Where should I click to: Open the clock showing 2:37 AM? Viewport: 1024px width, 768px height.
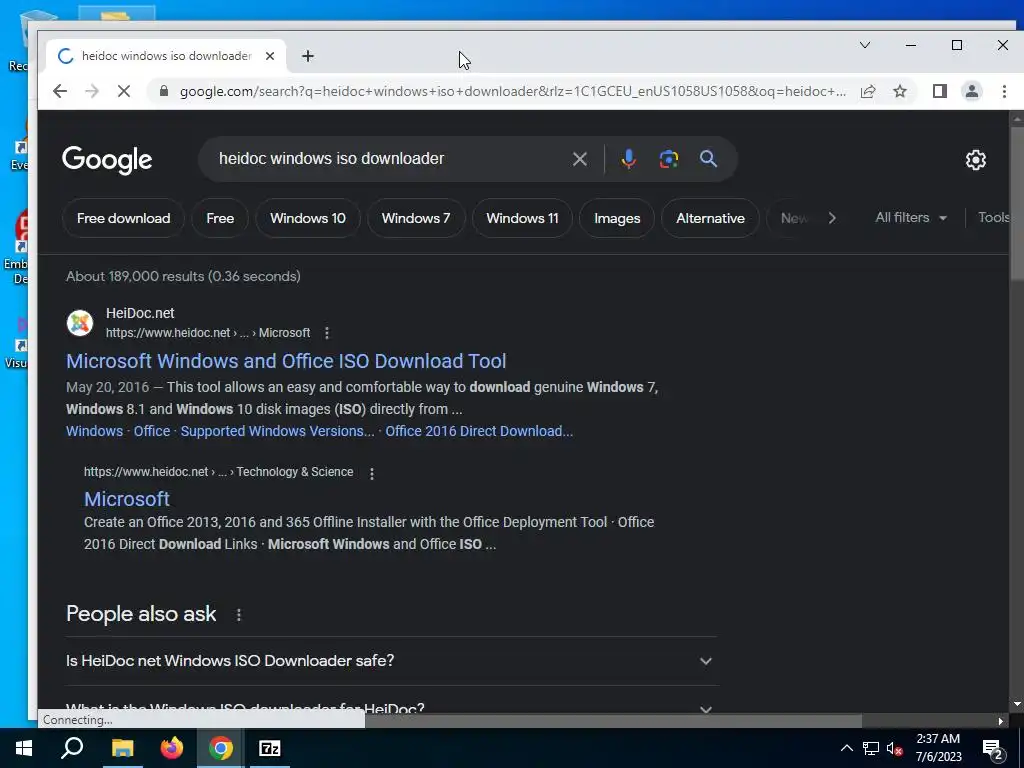point(938,748)
